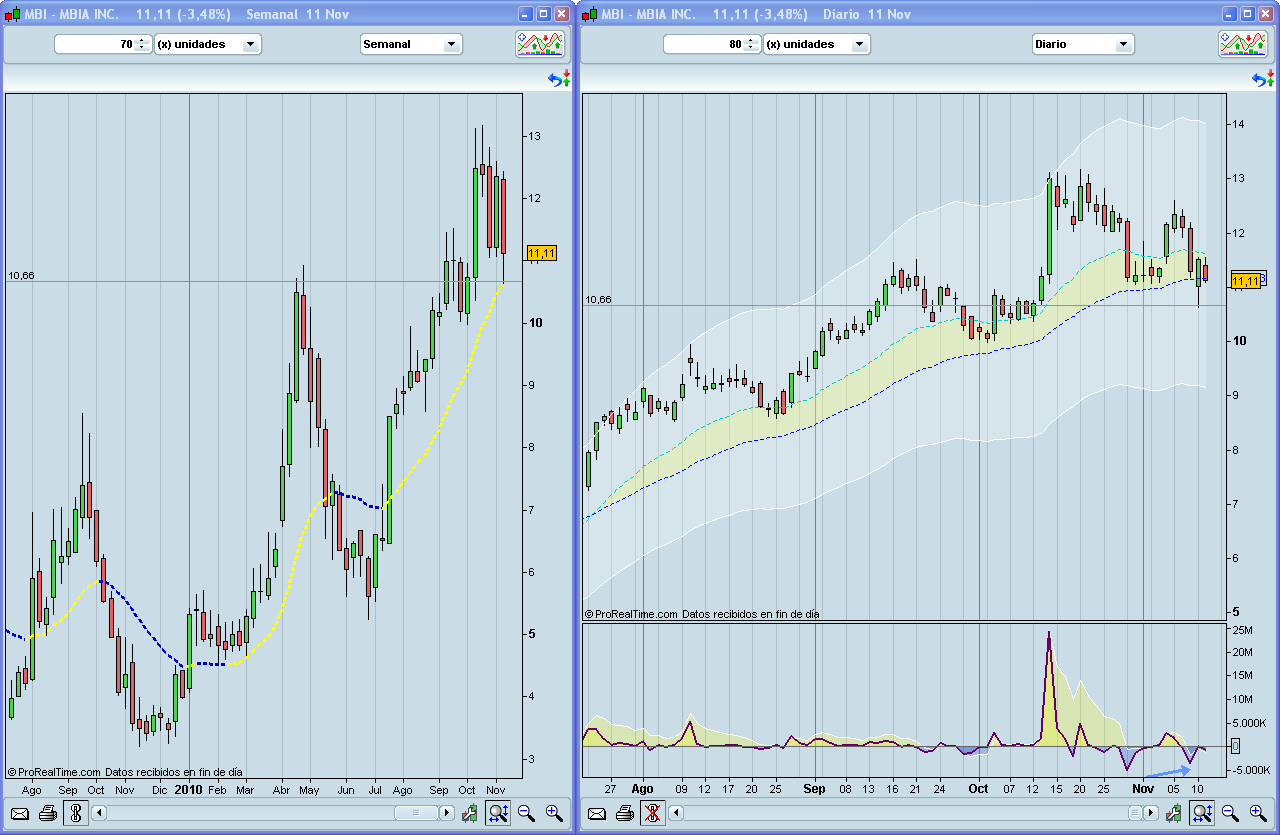
Task: Open the Diario timeframe dropdown
Action: pyautogui.click(x=1083, y=44)
